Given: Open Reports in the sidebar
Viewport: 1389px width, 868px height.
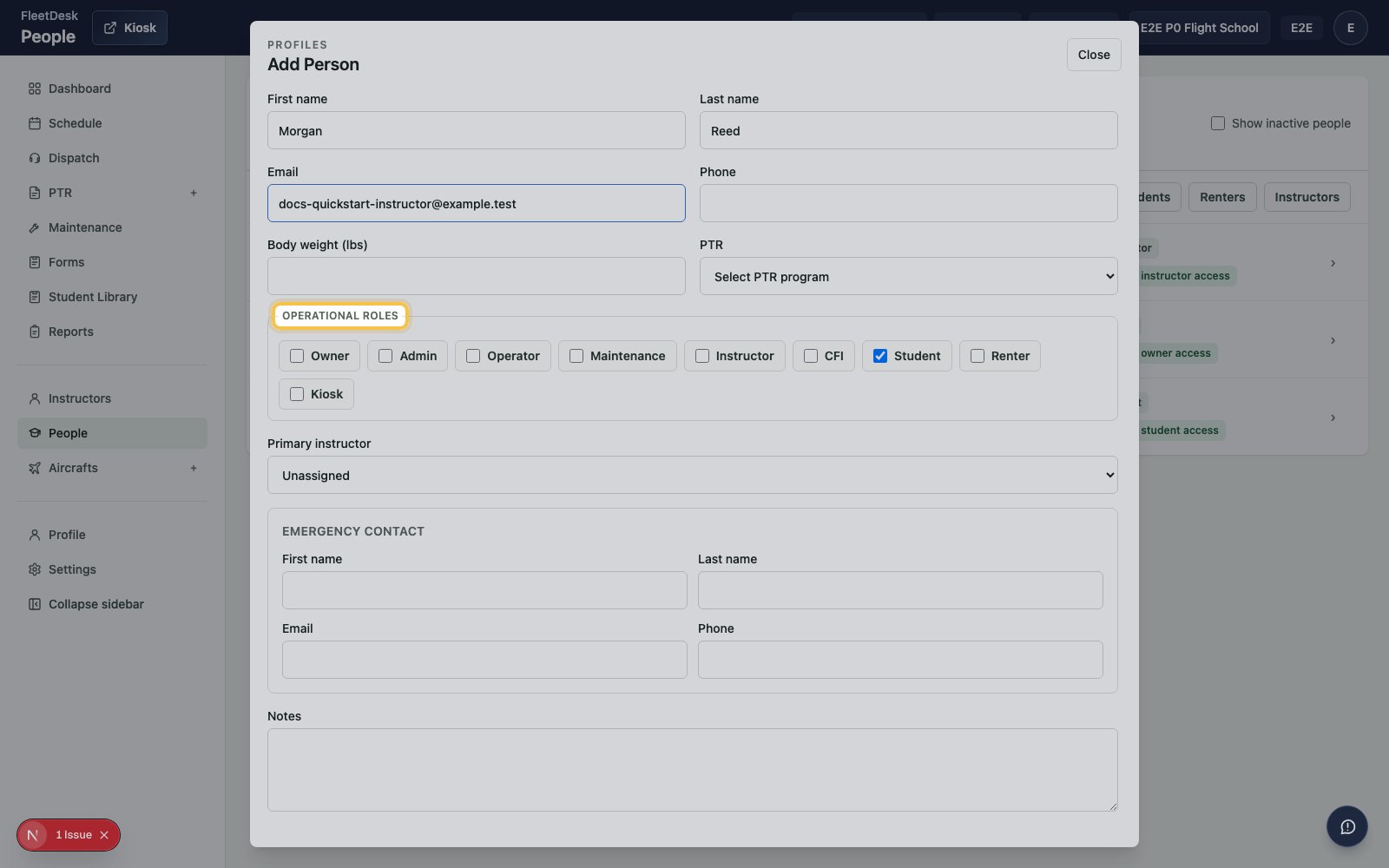Looking at the screenshot, I should click(x=112, y=332).
